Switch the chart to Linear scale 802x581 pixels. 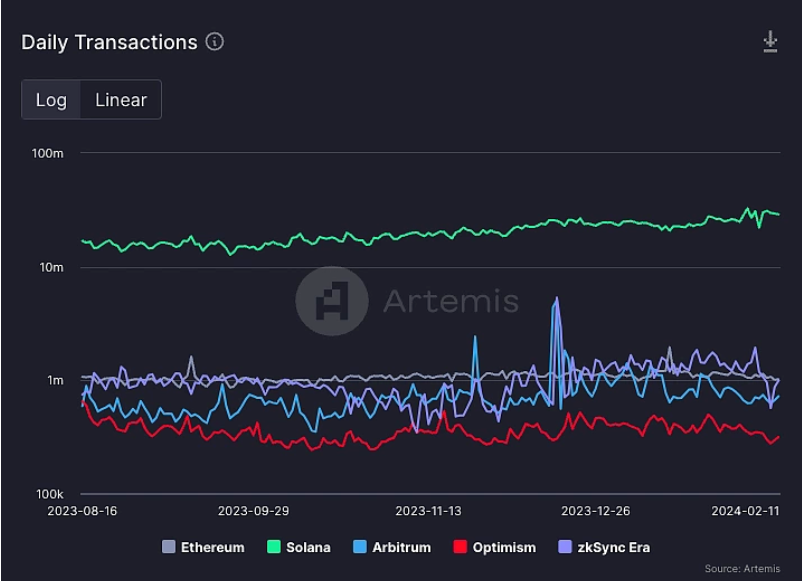tap(121, 100)
